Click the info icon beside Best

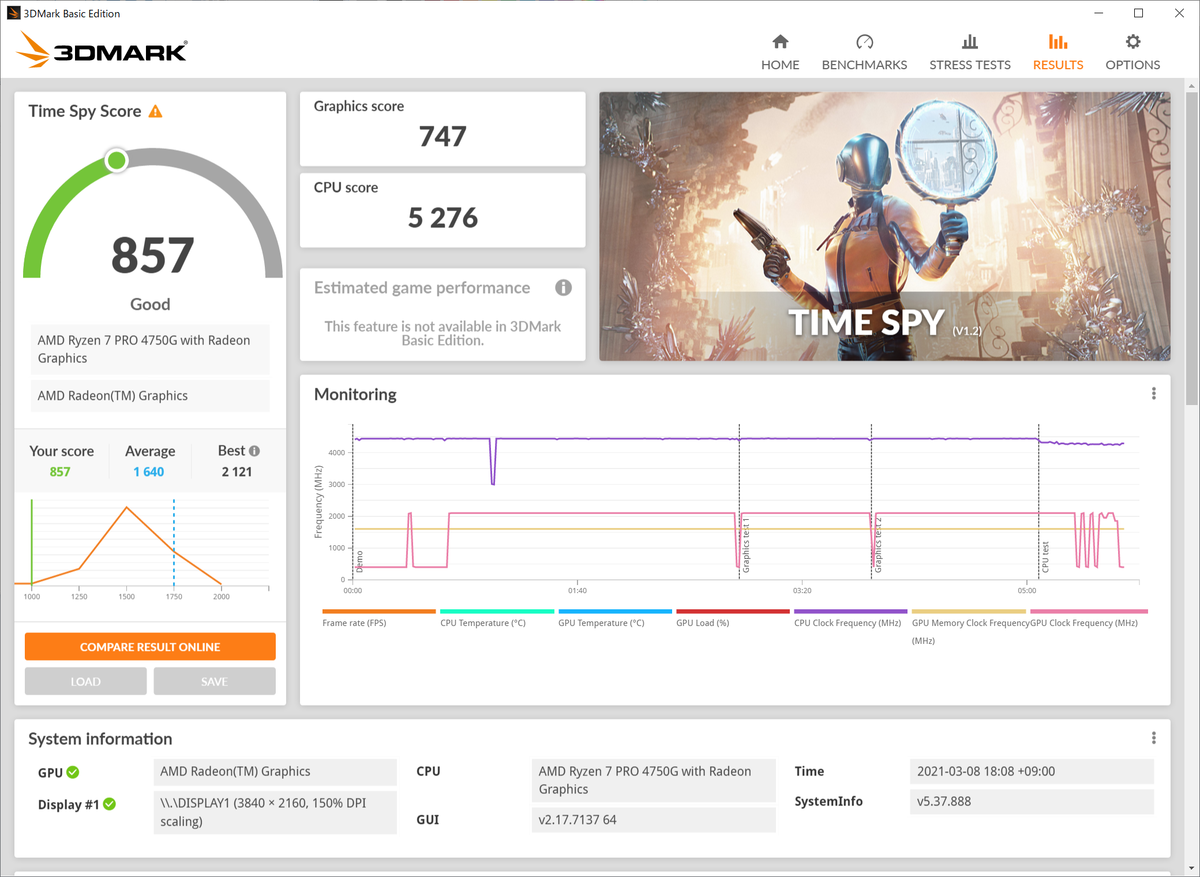(x=254, y=451)
